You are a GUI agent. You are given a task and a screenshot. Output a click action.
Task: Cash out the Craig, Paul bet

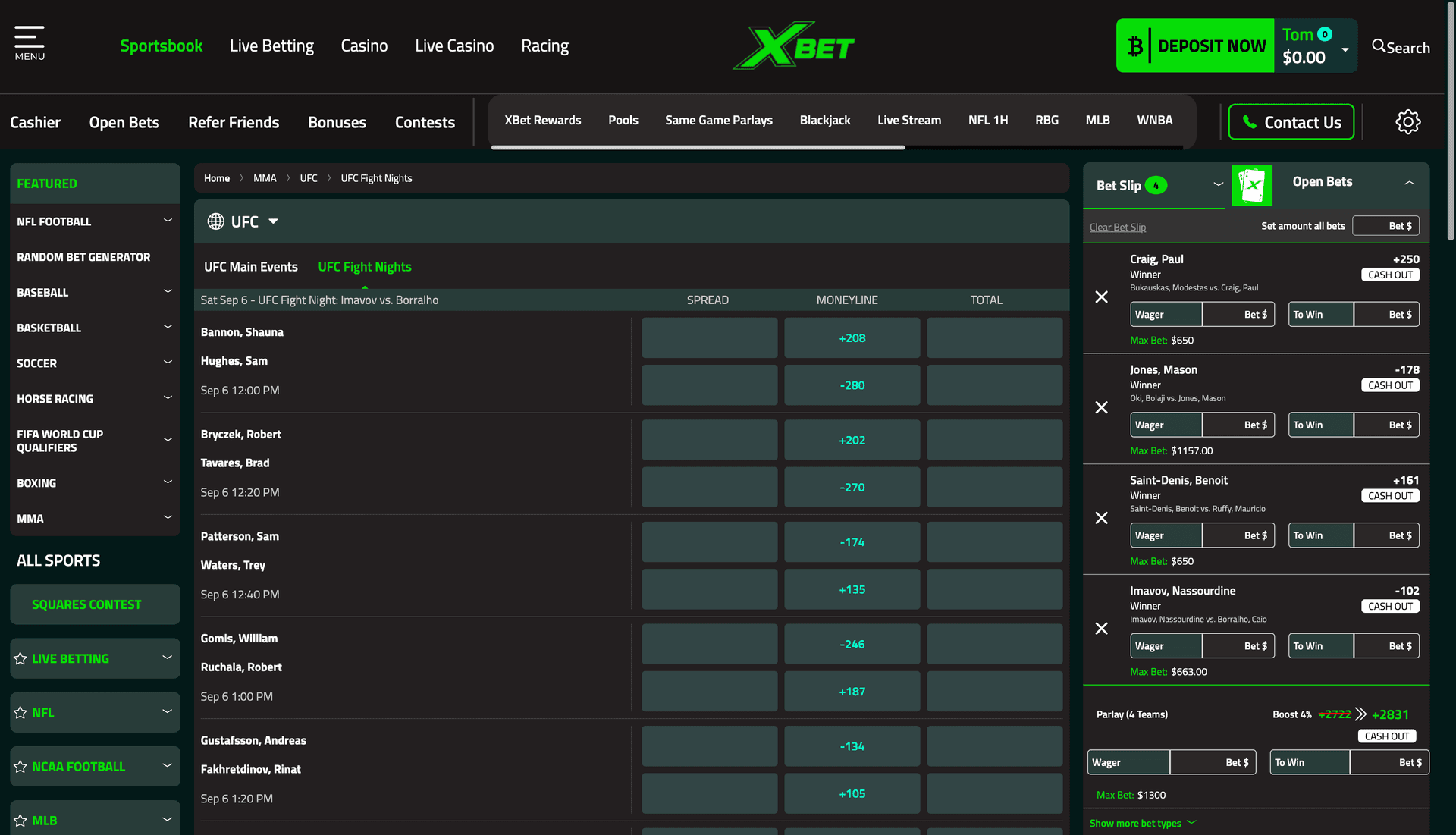tap(1389, 275)
